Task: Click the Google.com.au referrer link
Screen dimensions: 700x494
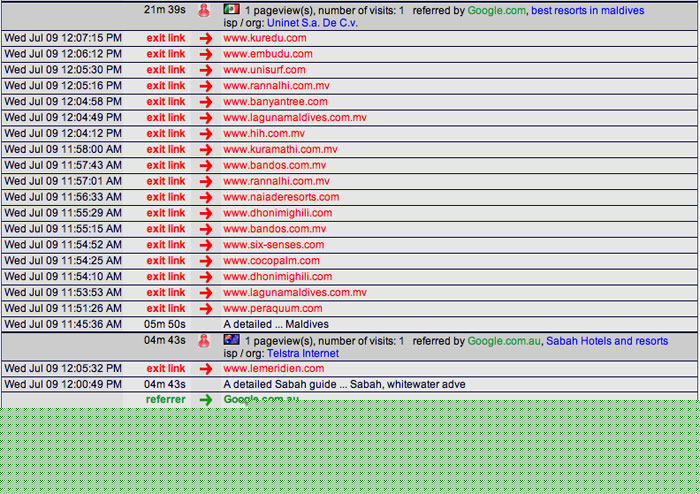Action: click(504, 341)
